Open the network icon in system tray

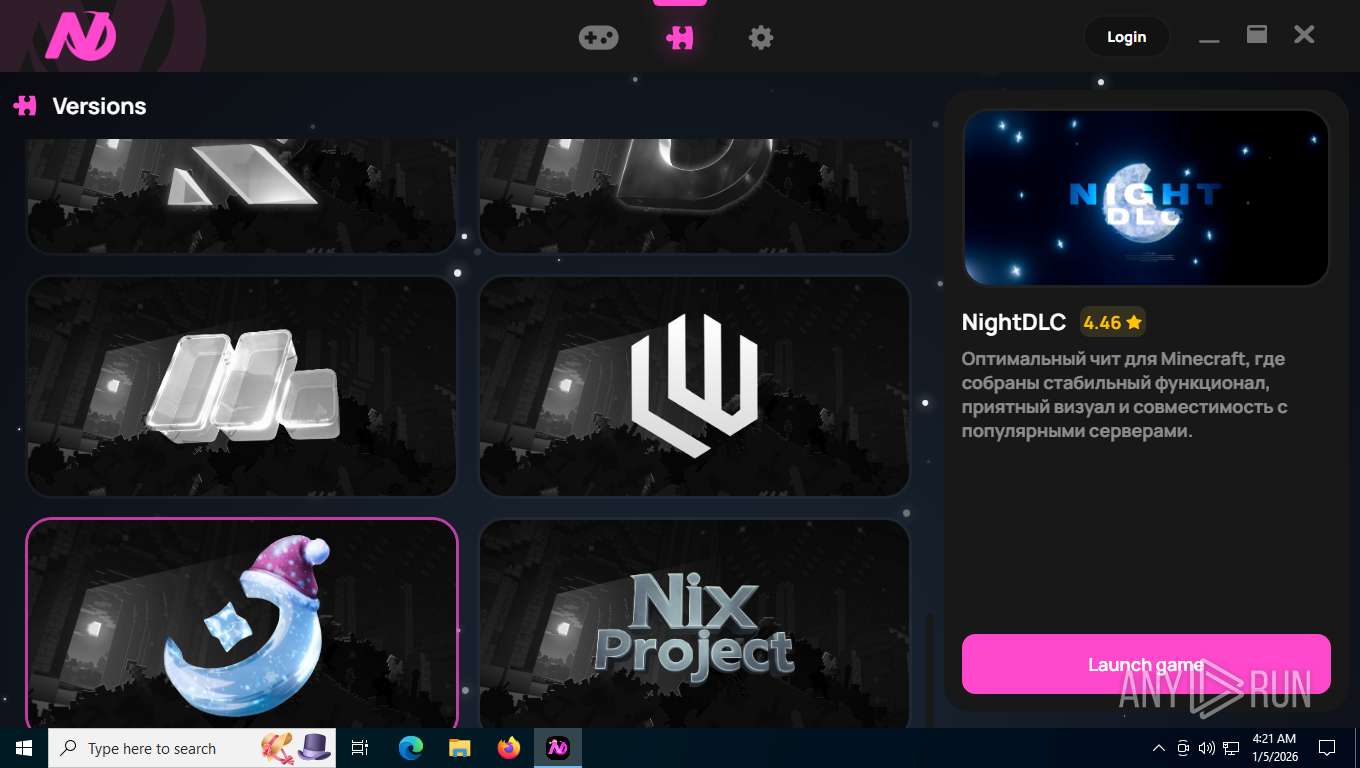(x=1231, y=748)
